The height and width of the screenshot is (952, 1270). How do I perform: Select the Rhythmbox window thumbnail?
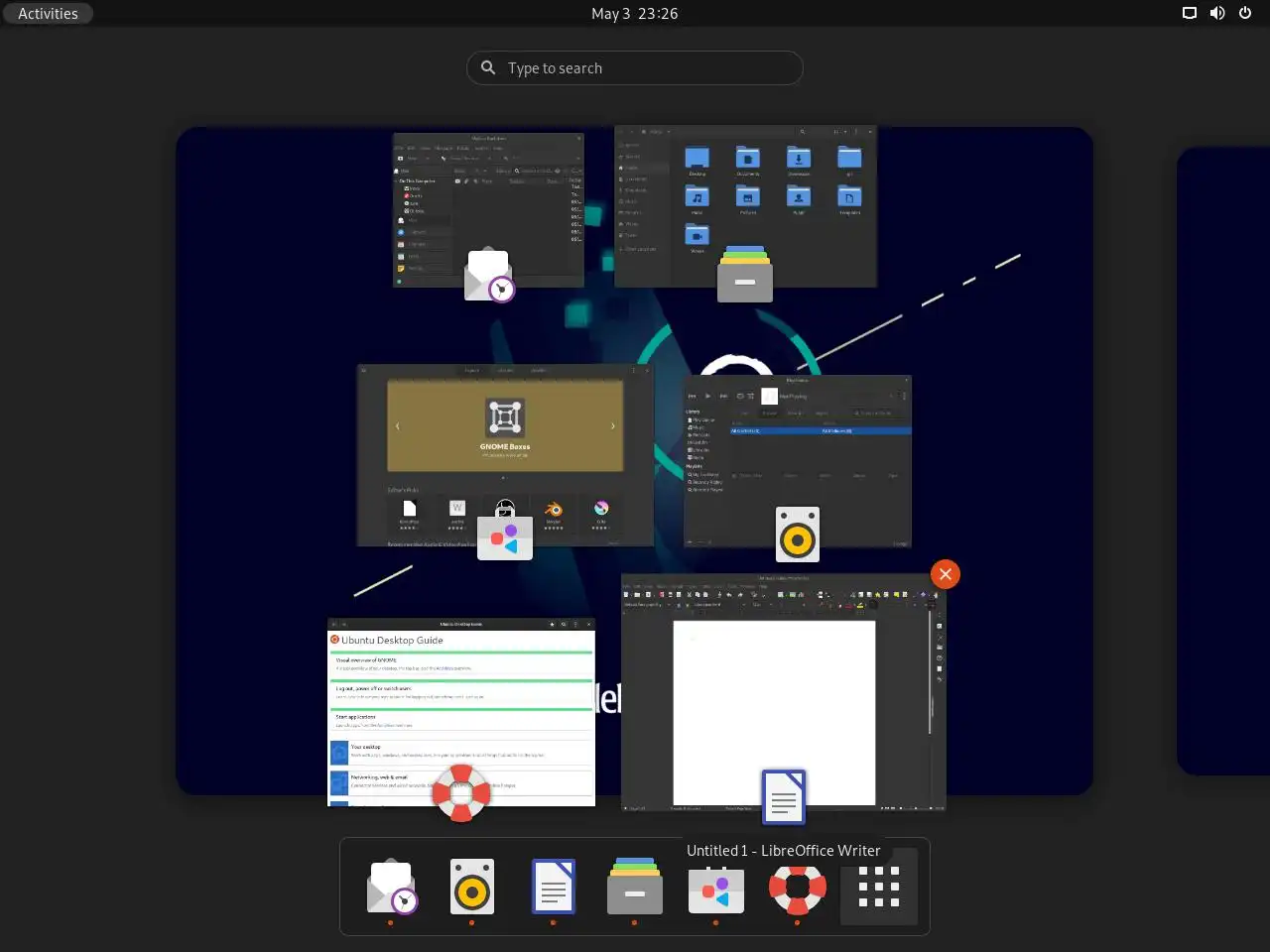[797, 461]
